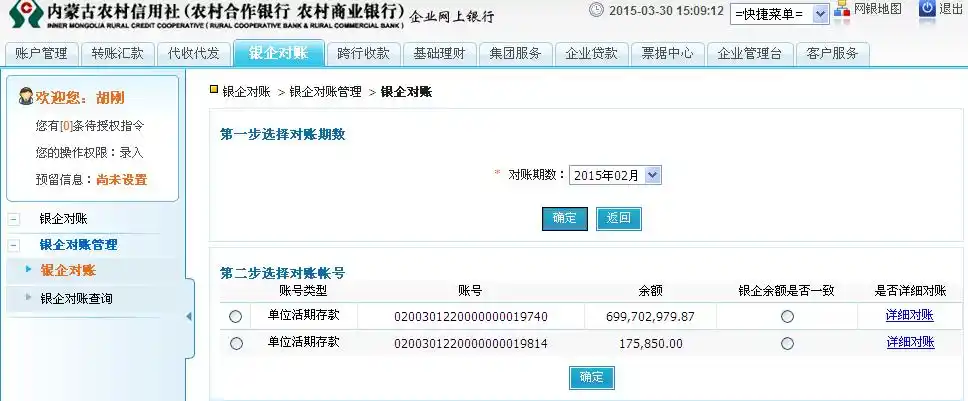
Task: Click the yellow square breadcrumb icon
Action: point(214,90)
